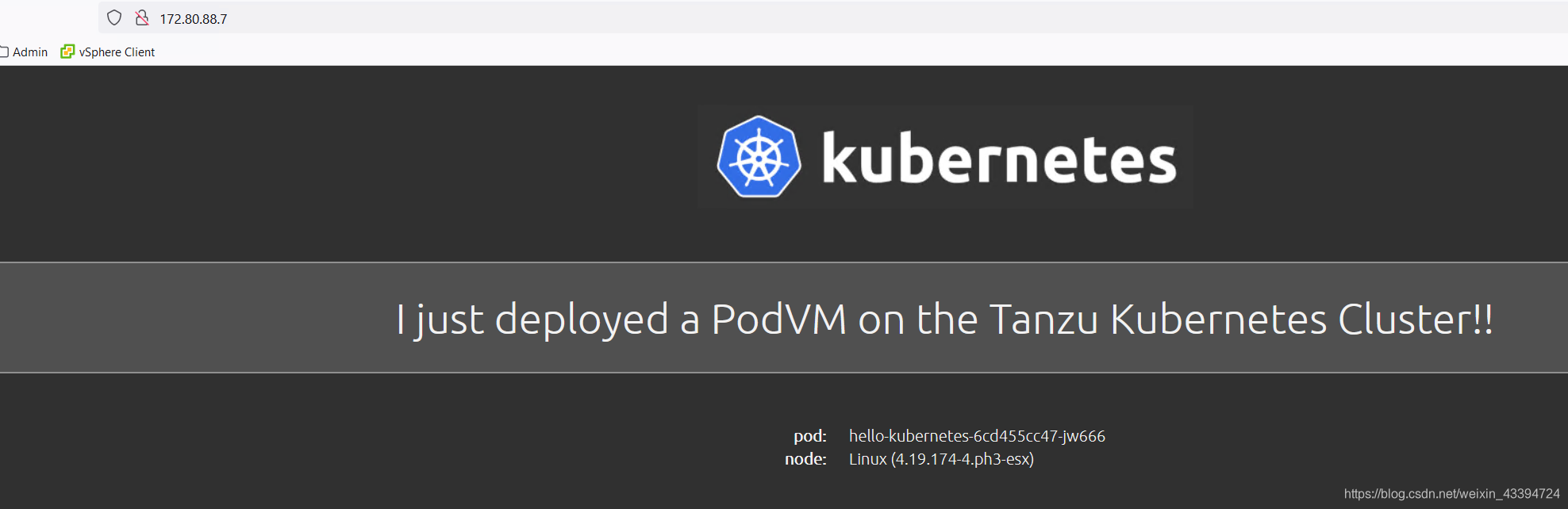This screenshot has height=509, width=1568.
Task: Click the word Tanzu in the banner
Action: click(1044, 320)
